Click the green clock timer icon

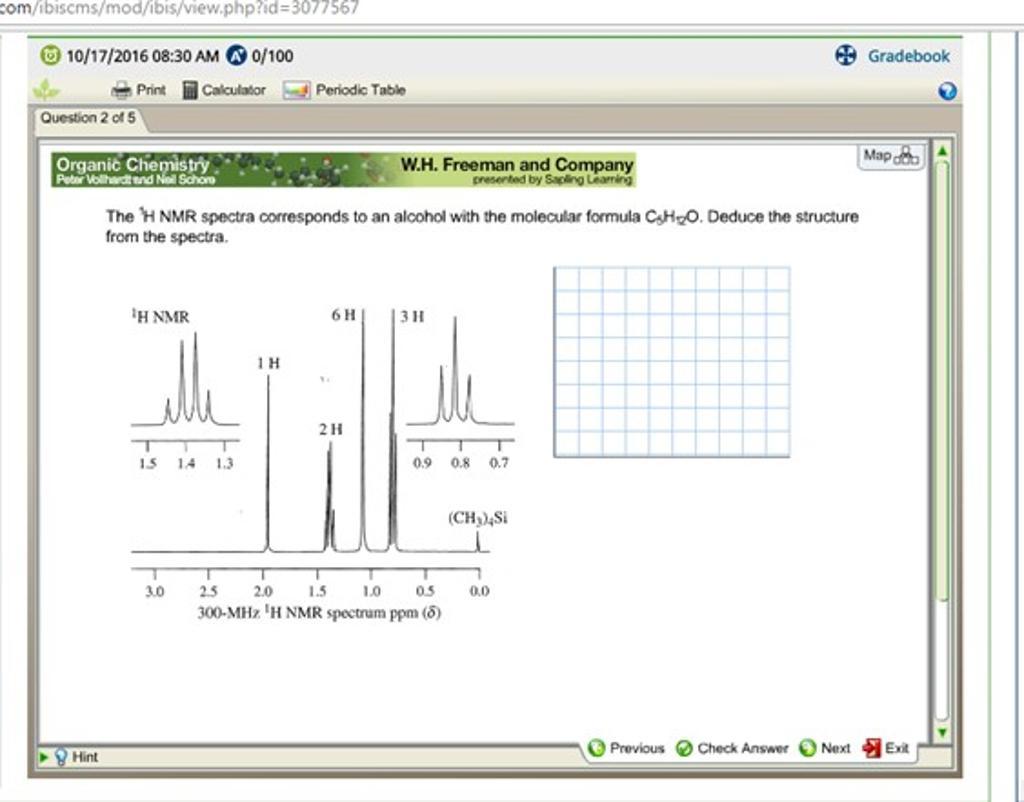pyautogui.click(x=49, y=56)
